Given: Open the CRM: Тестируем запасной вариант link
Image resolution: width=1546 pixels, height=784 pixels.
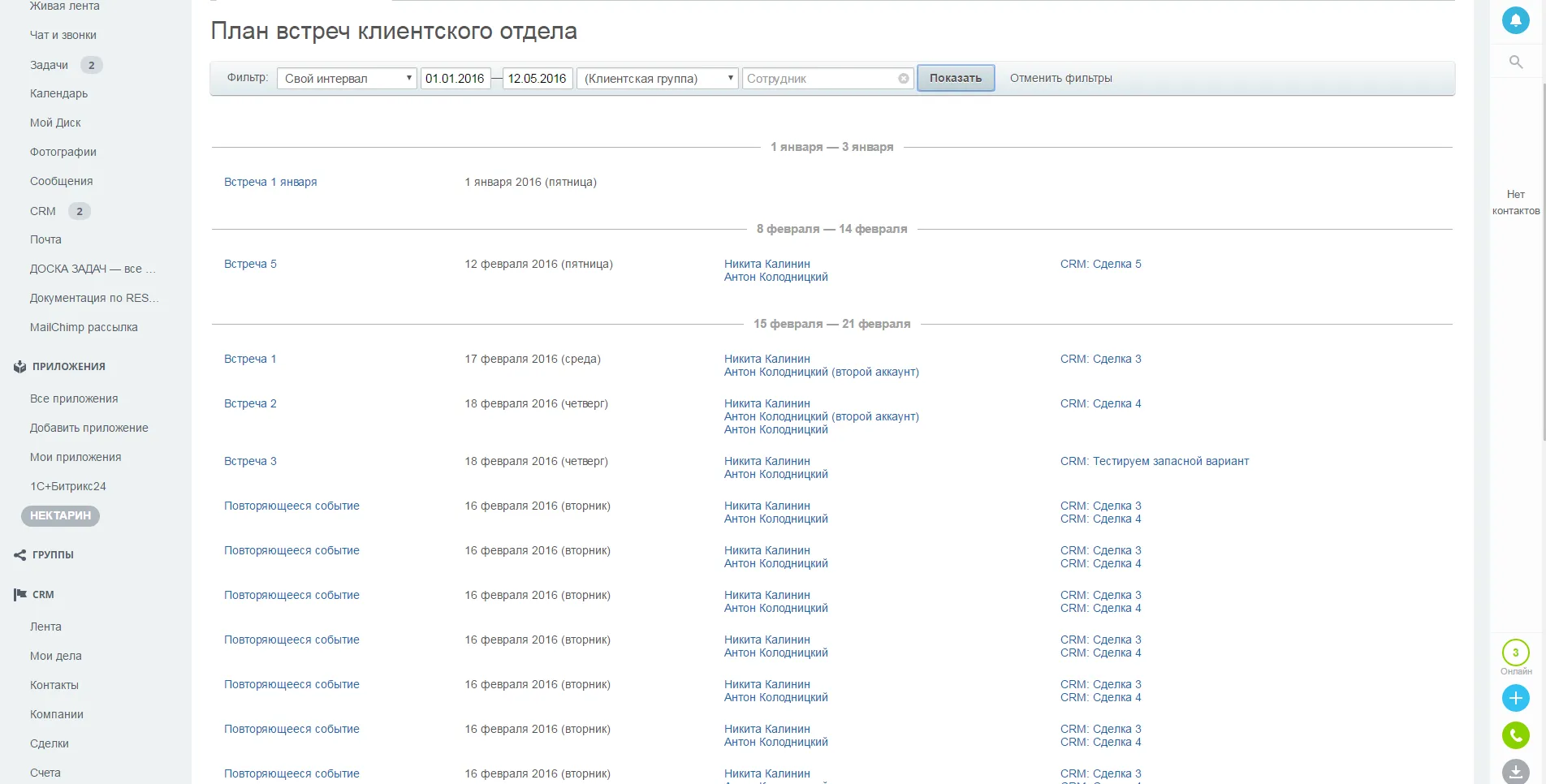Looking at the screenshot, I should tap(1154, 461).
